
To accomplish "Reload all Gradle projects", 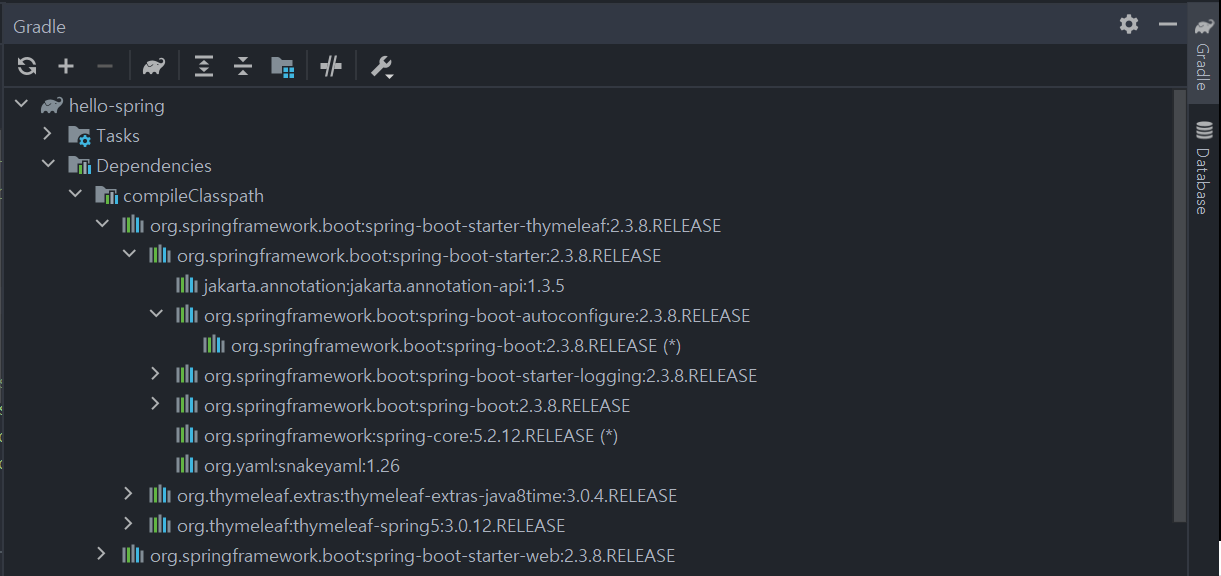I will (x=27, y=67).
